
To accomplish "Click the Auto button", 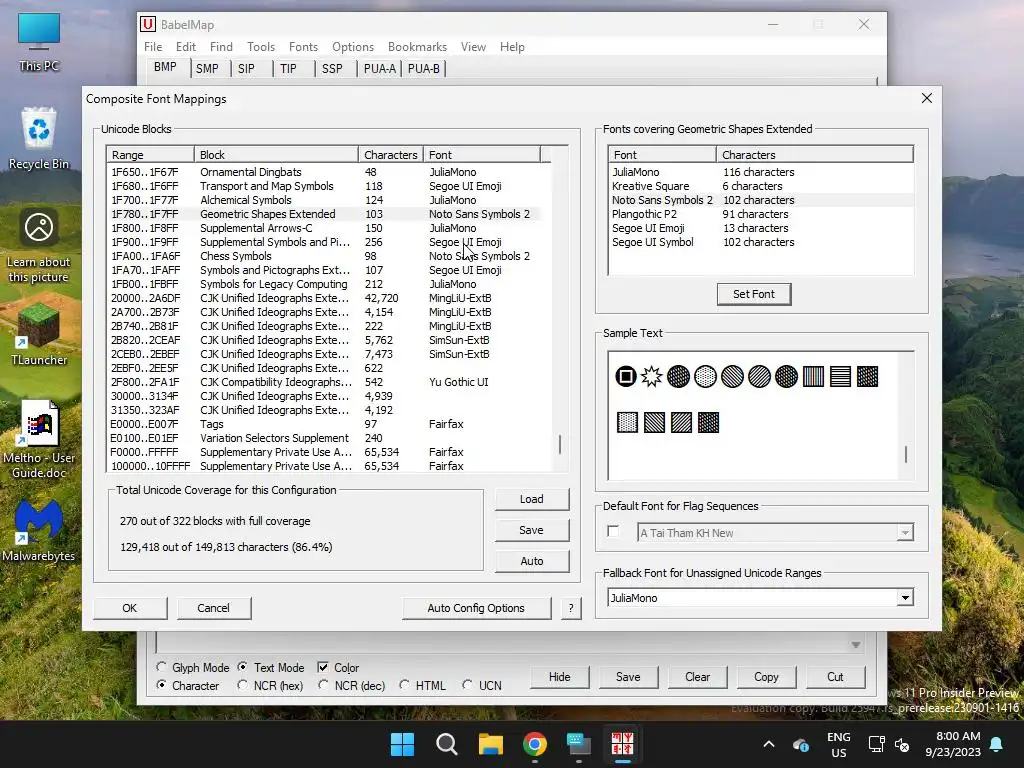I will pos(532,561).
